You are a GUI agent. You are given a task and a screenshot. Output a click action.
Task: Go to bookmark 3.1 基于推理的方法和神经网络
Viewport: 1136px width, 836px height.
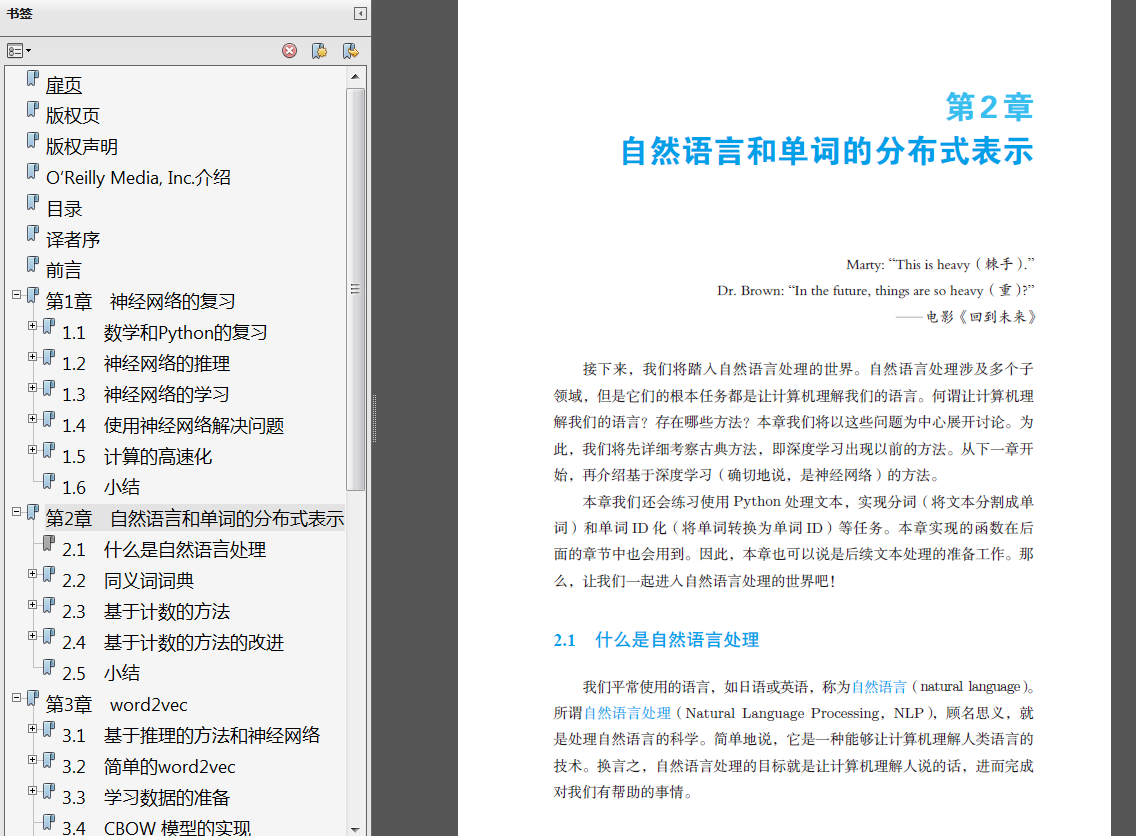click(x=191, y=736)
